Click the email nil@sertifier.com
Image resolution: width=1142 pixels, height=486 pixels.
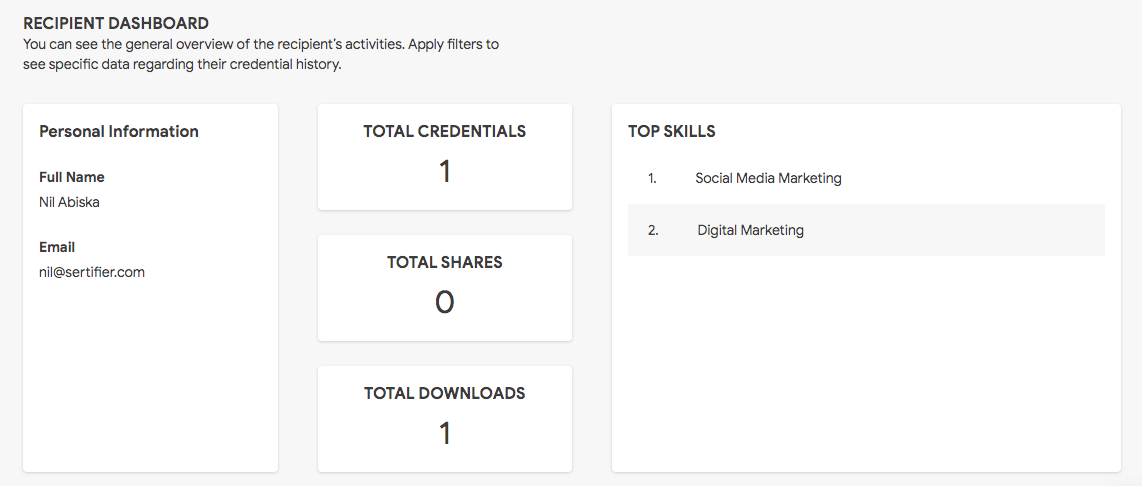(x=92, y=273)
